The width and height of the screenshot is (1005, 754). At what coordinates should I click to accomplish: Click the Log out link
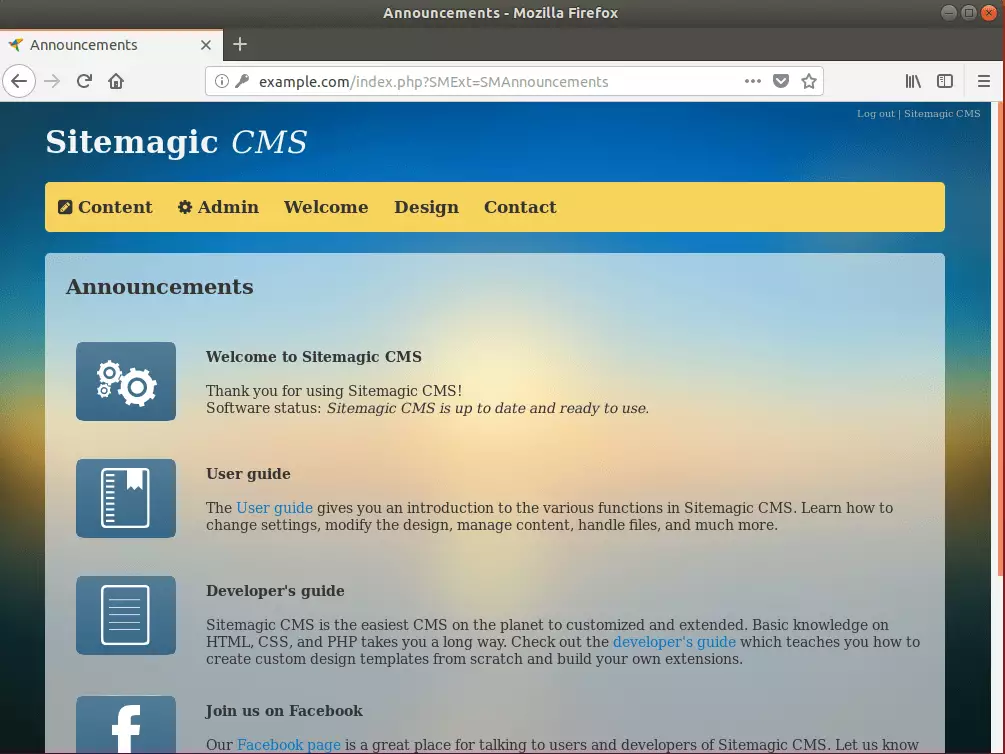[876, 113]
